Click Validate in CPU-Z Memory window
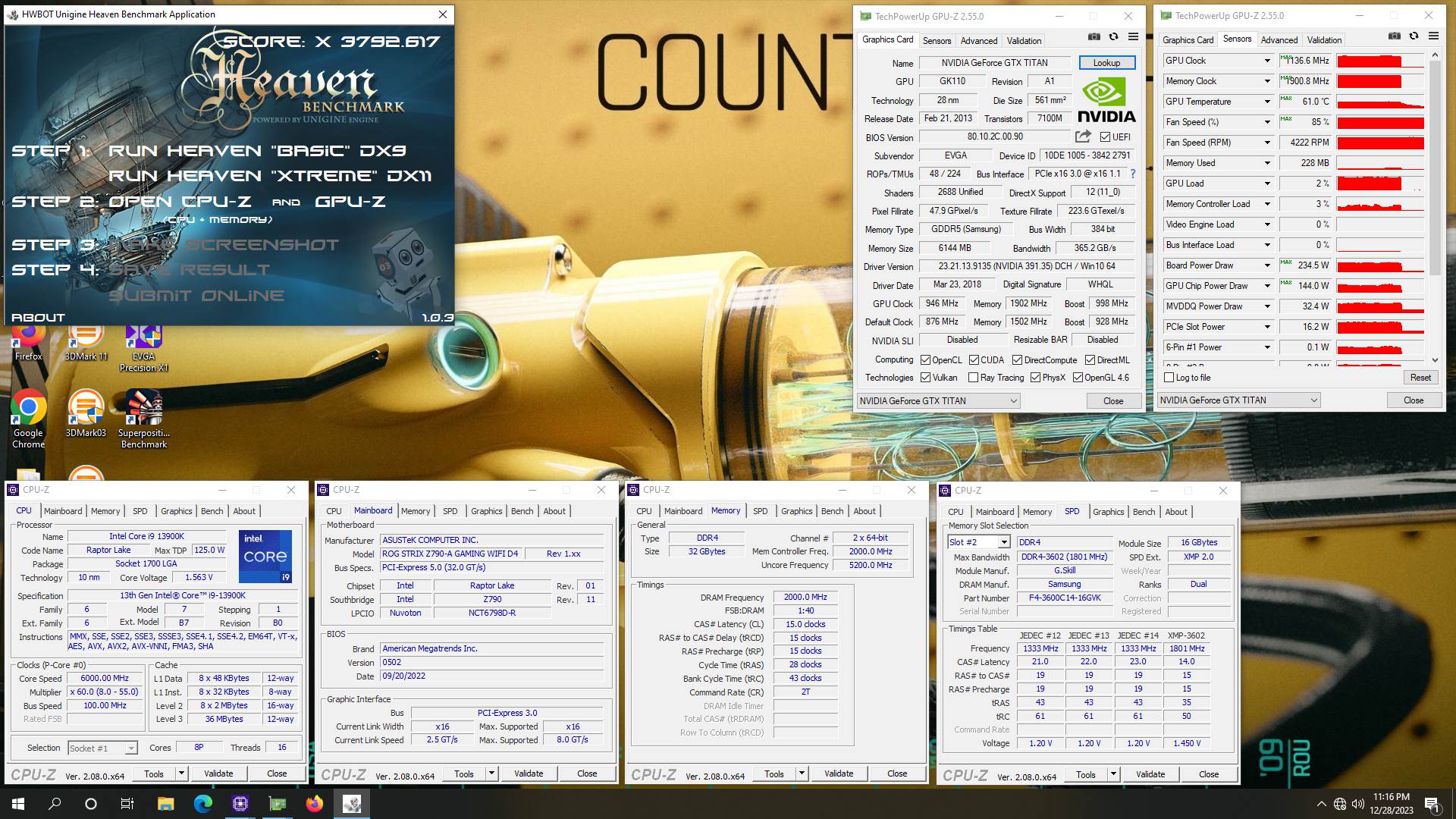 click(838, 773)
